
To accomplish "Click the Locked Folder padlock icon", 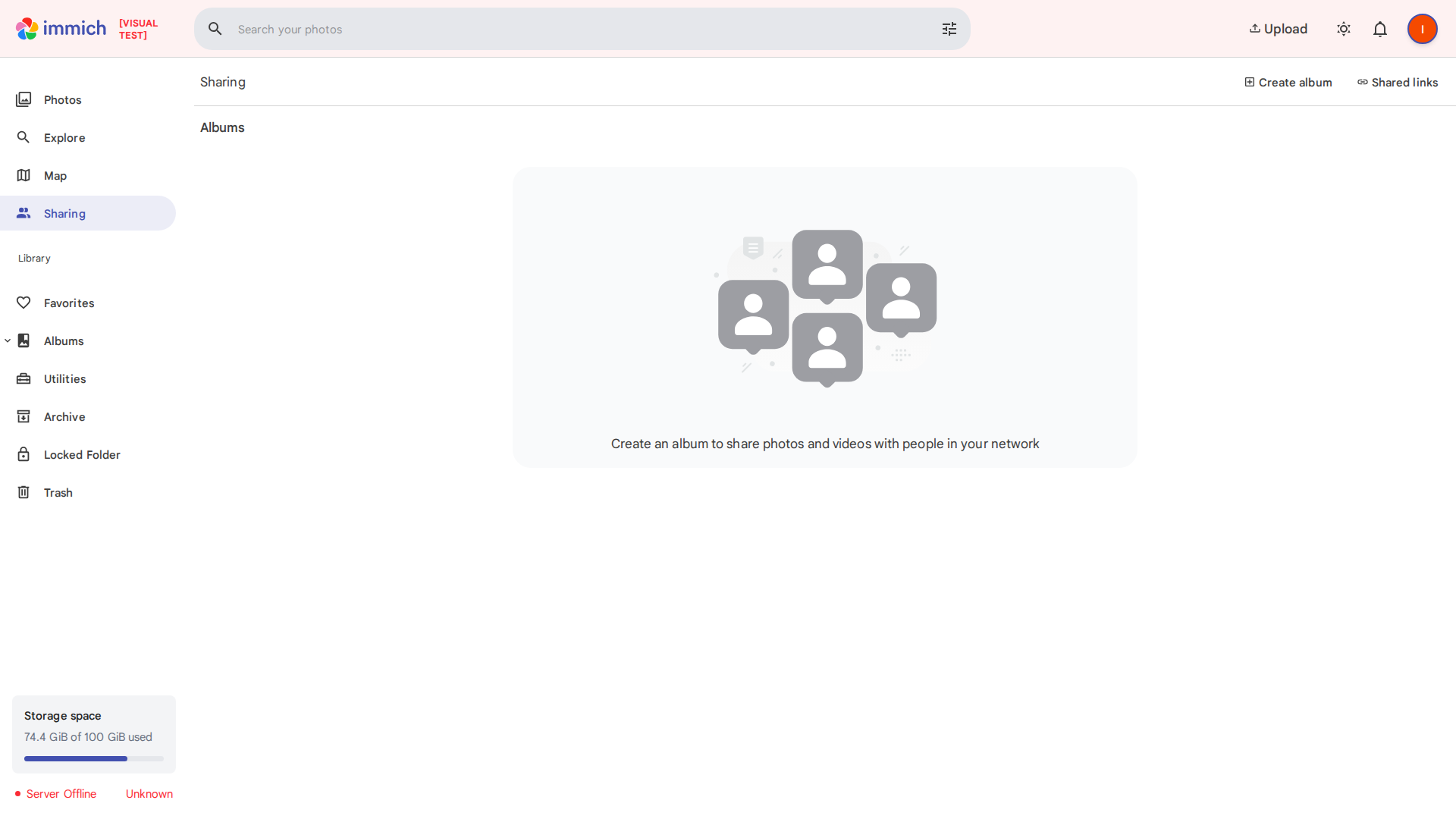I will click(x=24, y=454).
